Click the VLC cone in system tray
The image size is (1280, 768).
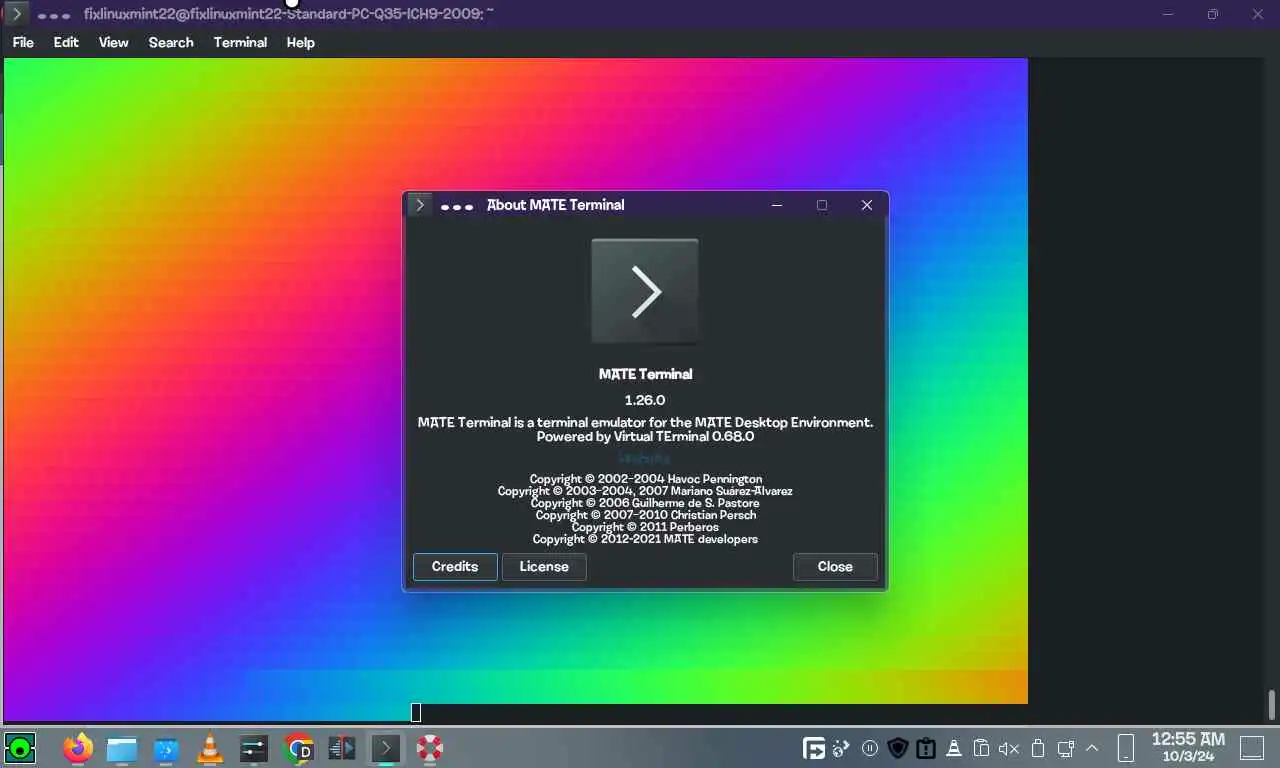(954, 748)
